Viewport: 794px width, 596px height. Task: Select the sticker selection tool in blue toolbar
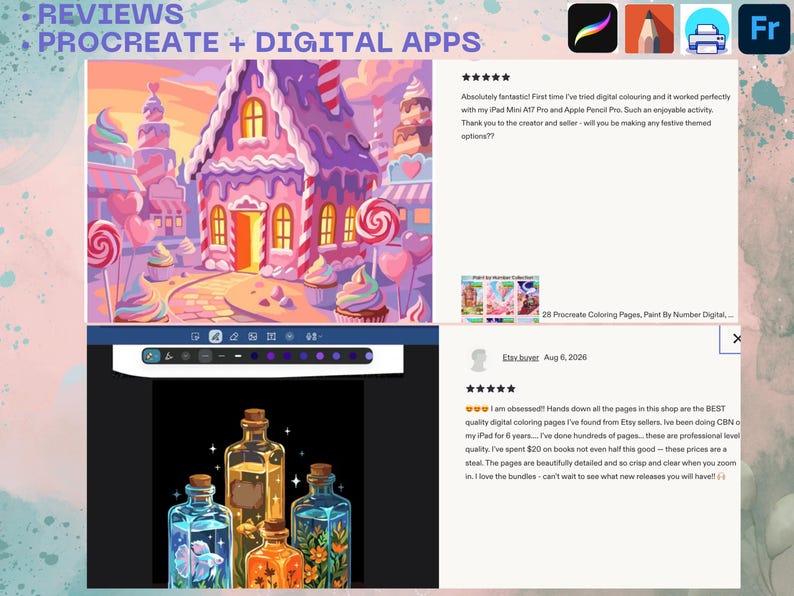pyautogui.click(x=195, y=336)
